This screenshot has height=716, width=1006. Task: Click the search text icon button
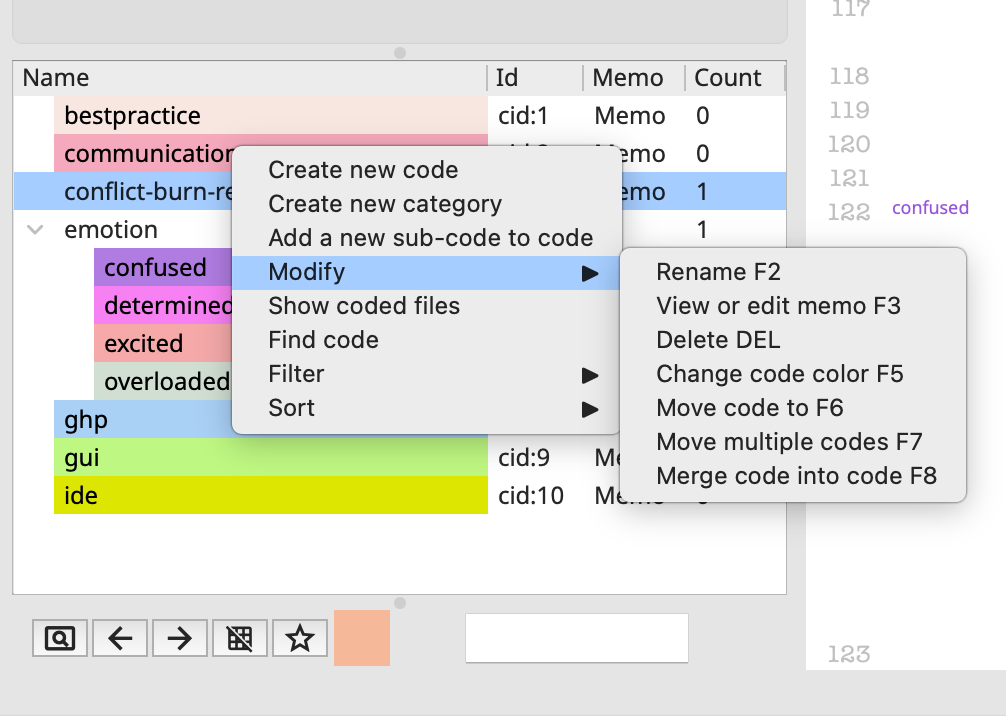(60, 638)
